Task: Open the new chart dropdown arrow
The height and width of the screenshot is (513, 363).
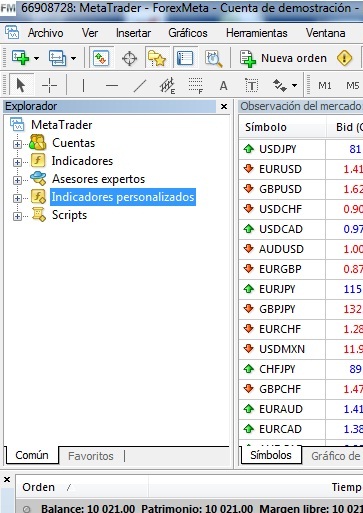Action: point(37,58)
